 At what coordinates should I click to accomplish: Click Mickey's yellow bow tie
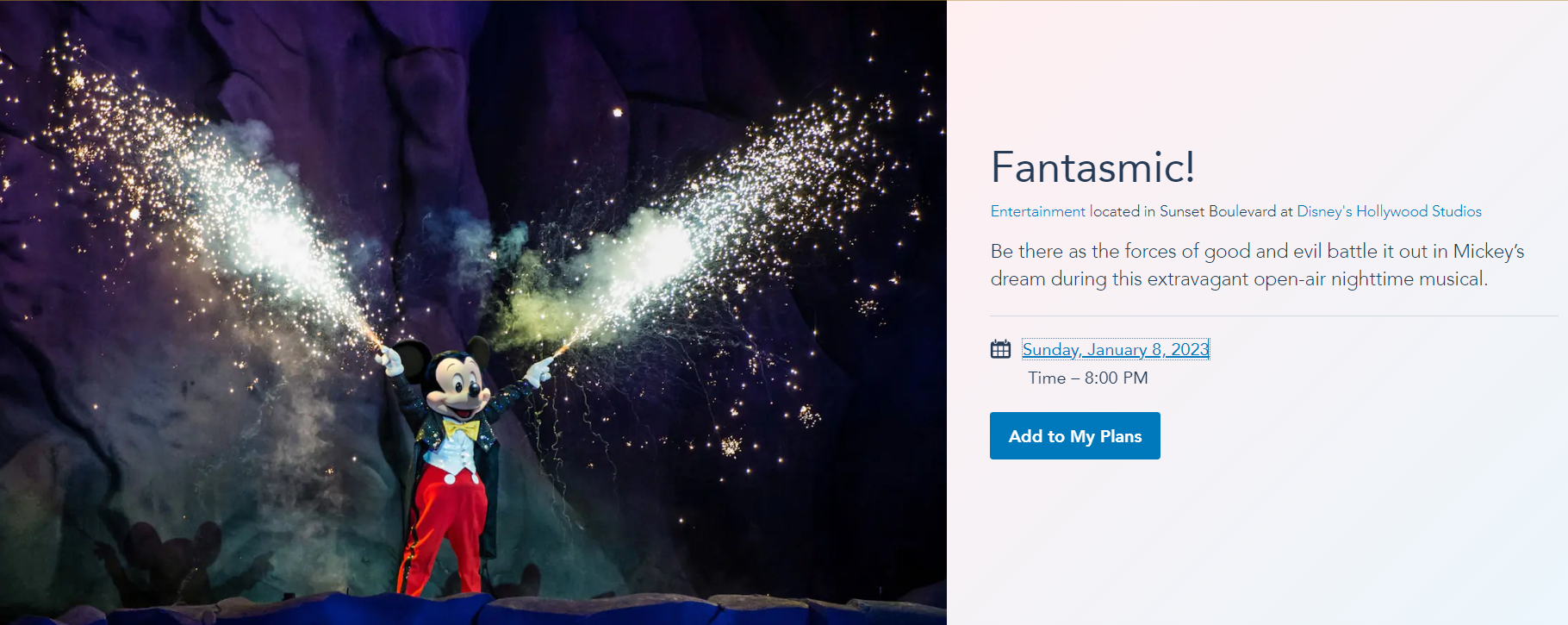pos(461,428)
